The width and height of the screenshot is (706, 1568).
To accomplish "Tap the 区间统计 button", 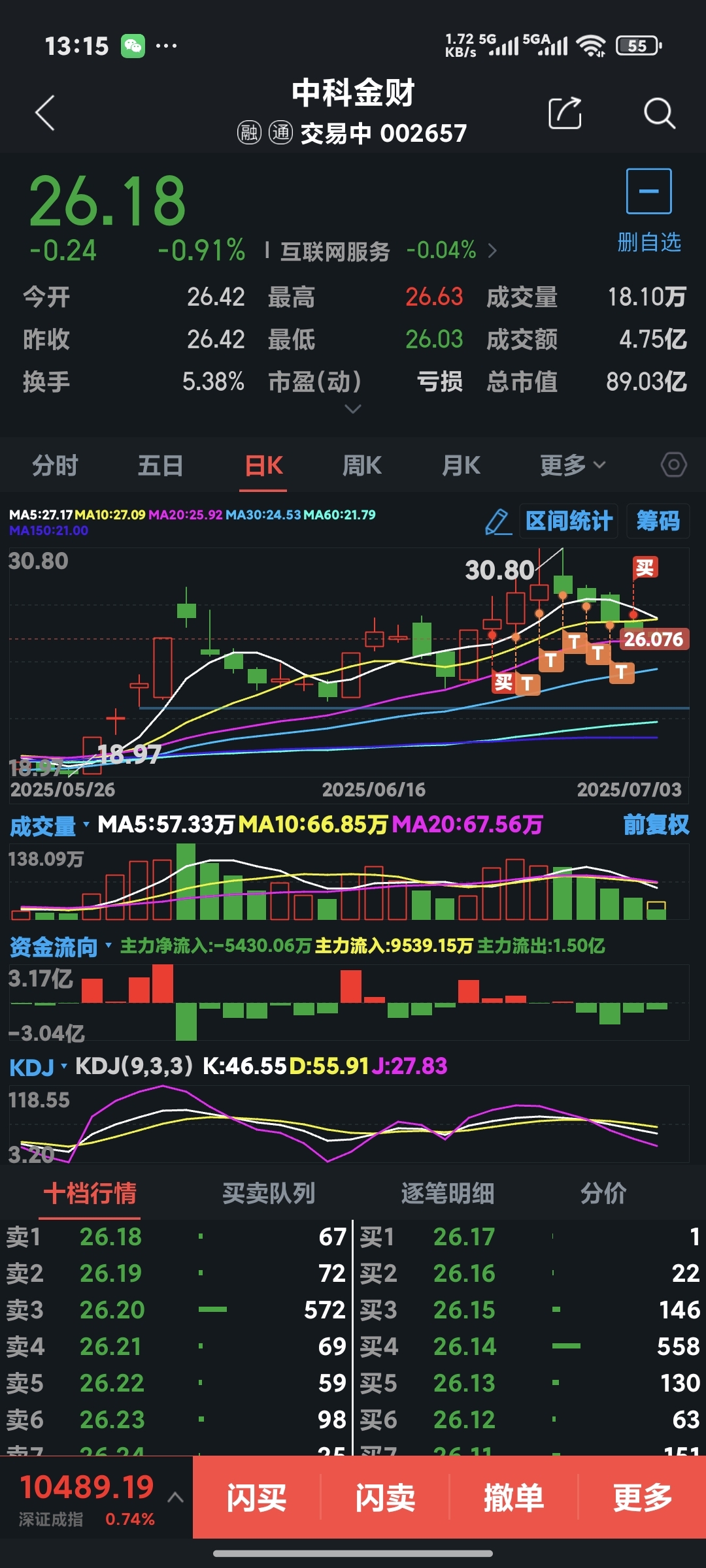I will click(569, 521).
